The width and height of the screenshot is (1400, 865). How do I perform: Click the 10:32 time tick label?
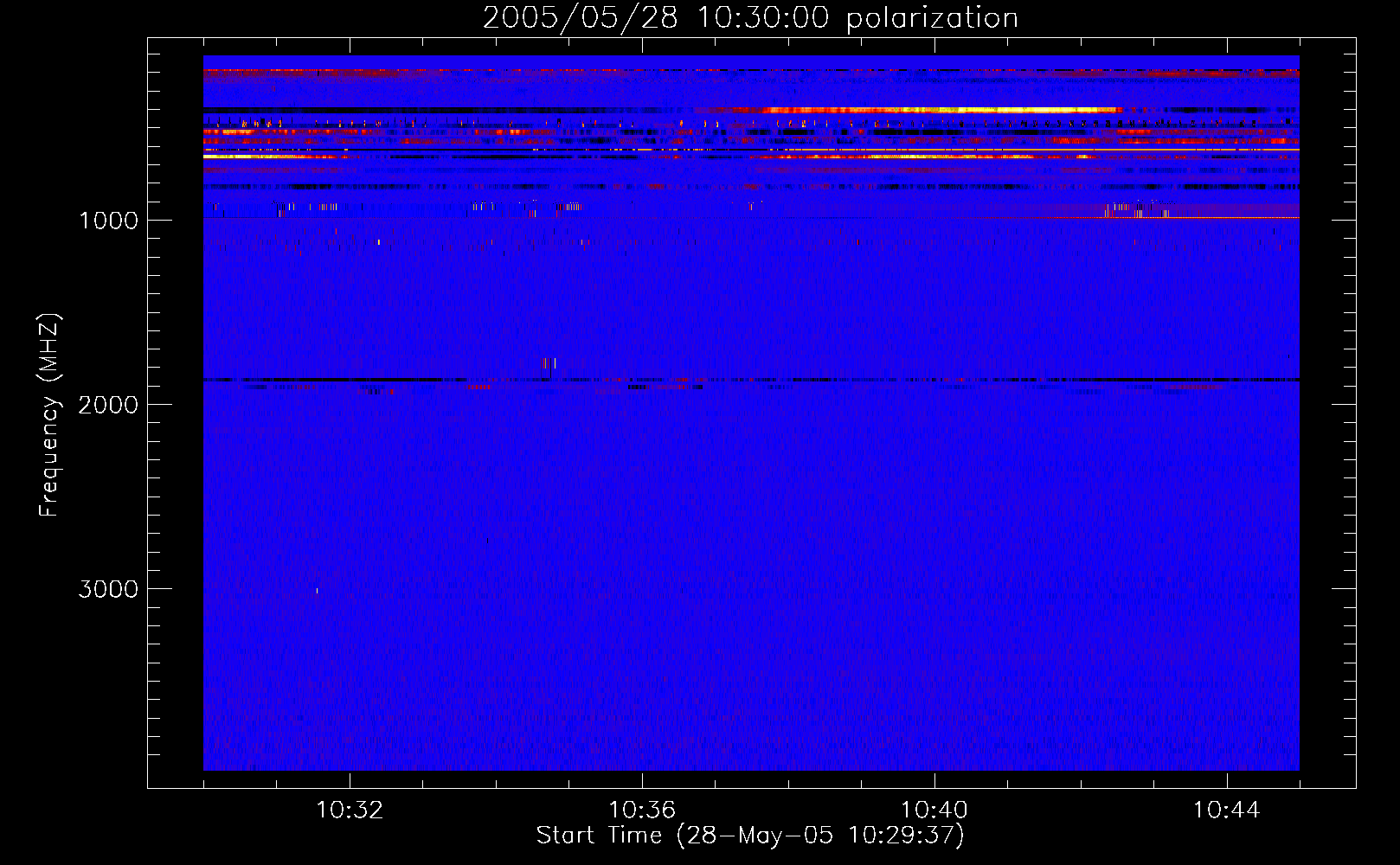(x=350, y=811)
